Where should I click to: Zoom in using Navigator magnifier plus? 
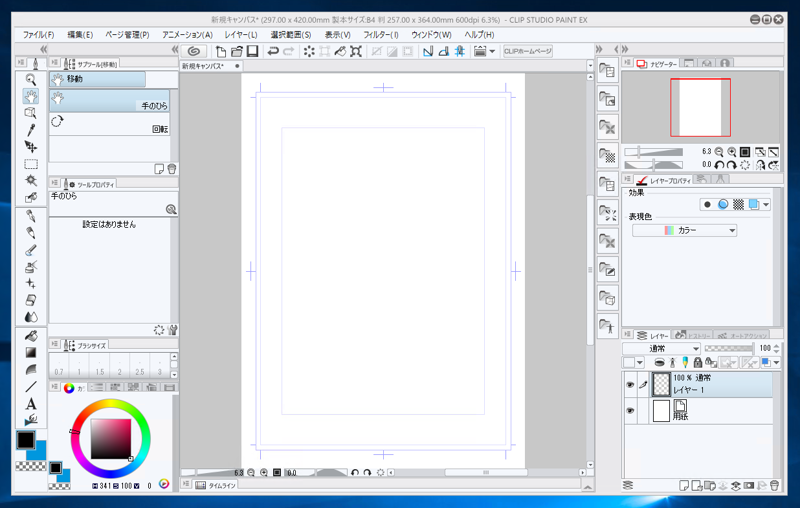tap(732, 151)
